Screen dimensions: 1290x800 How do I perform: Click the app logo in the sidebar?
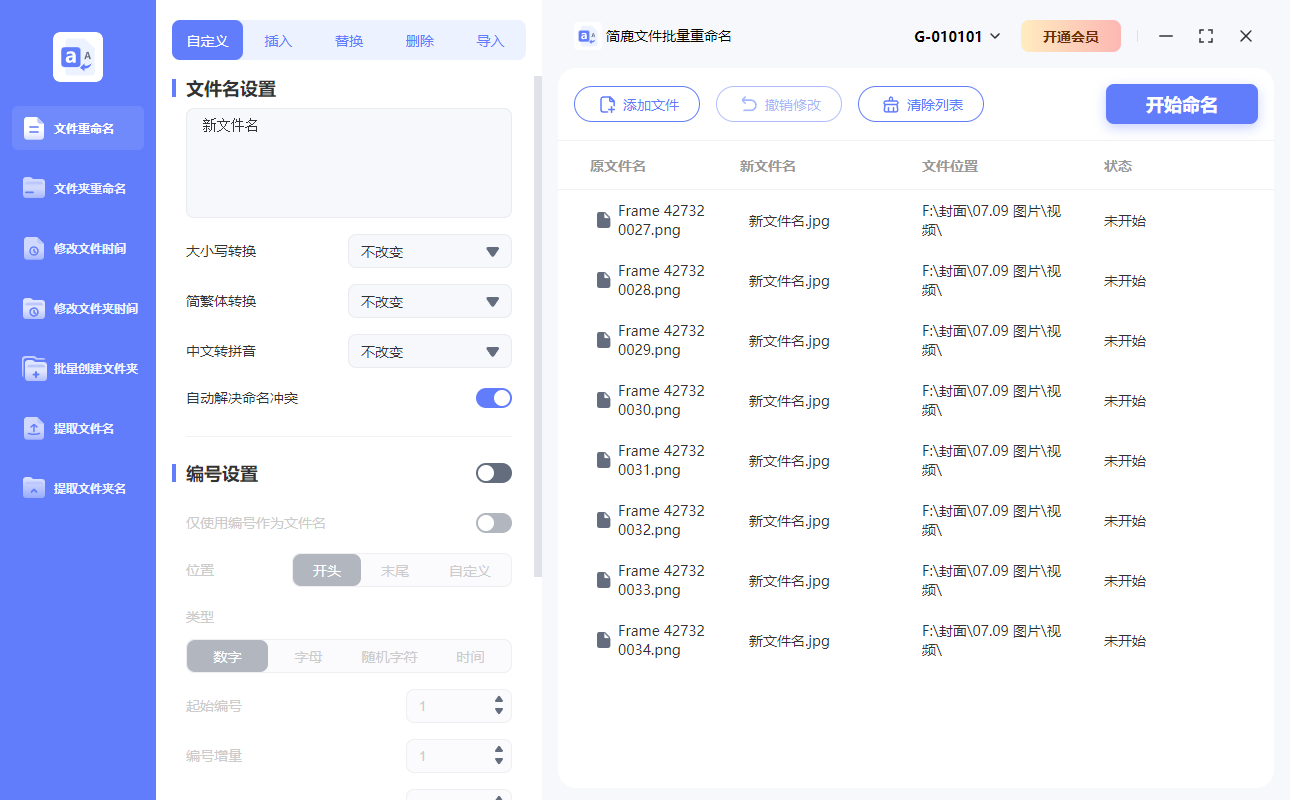(78, 57)
